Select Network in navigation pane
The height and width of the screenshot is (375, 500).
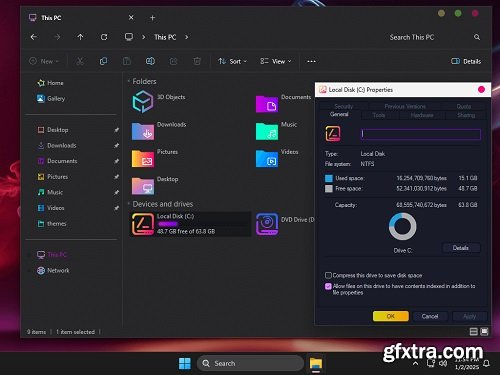(53, 270)
